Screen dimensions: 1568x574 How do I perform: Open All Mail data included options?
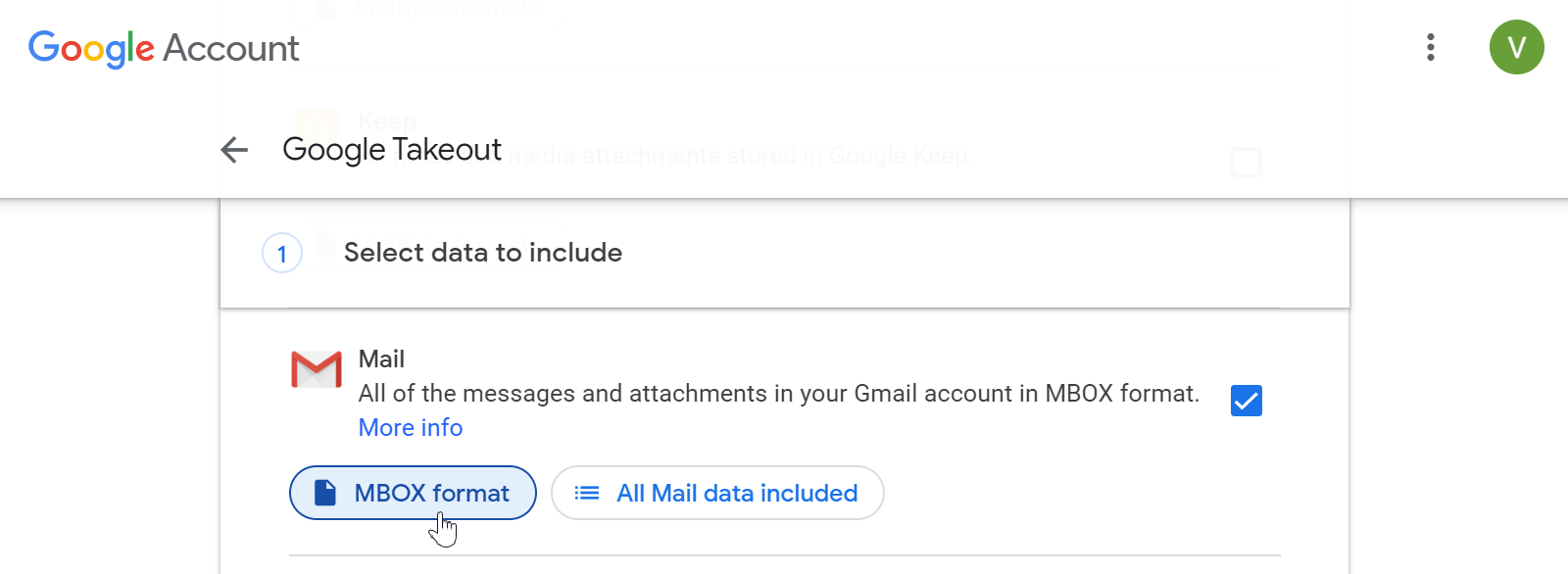736,493
